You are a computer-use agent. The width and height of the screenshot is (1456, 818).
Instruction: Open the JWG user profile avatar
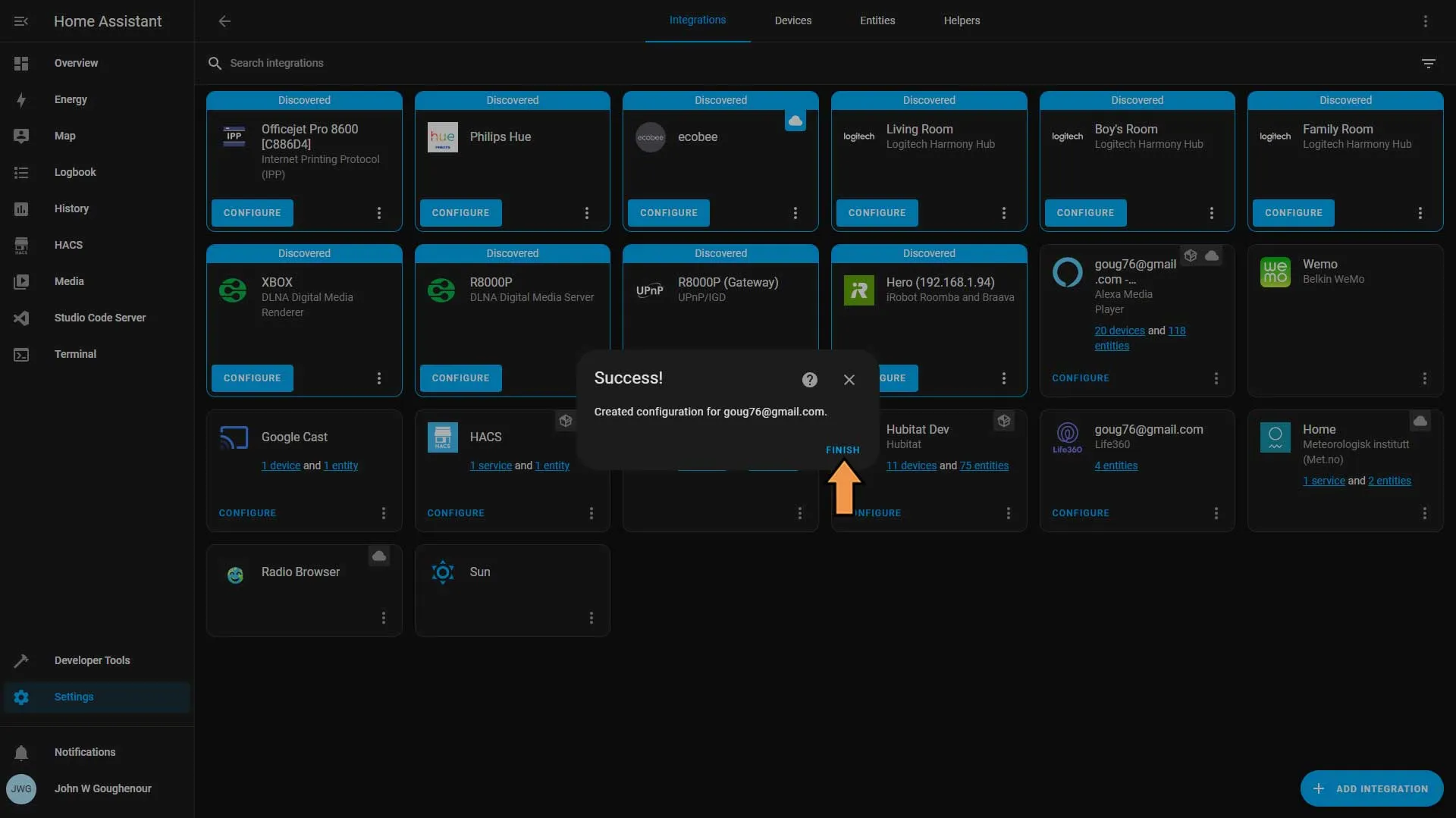[21, 788]
